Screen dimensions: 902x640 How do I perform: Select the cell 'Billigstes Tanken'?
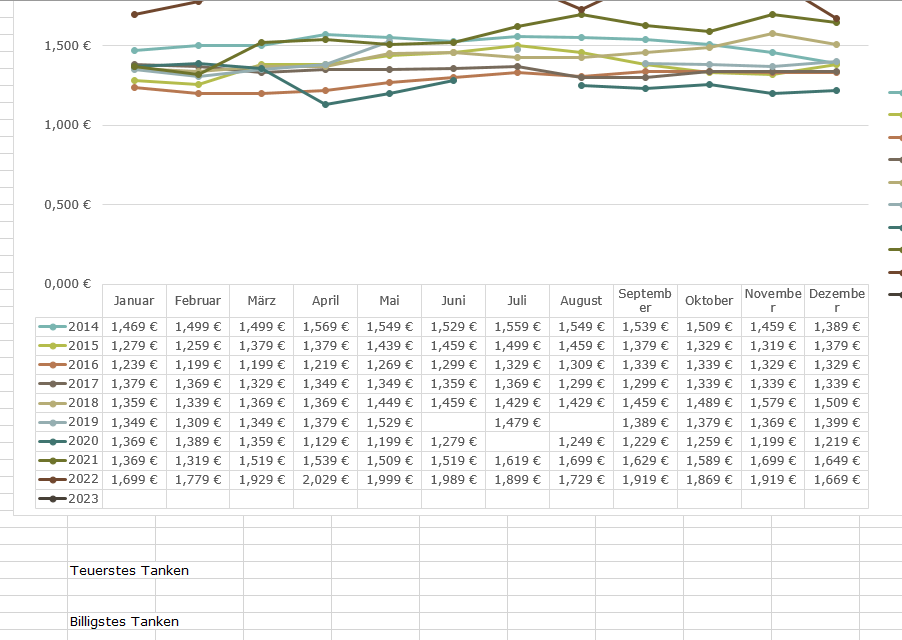[124, 622]
